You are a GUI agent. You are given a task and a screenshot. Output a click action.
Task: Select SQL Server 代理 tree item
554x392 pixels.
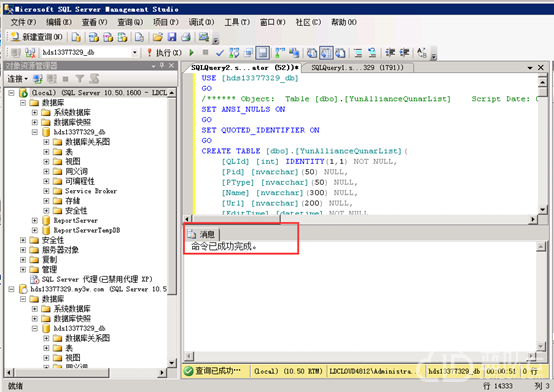(x=97, y=279)
